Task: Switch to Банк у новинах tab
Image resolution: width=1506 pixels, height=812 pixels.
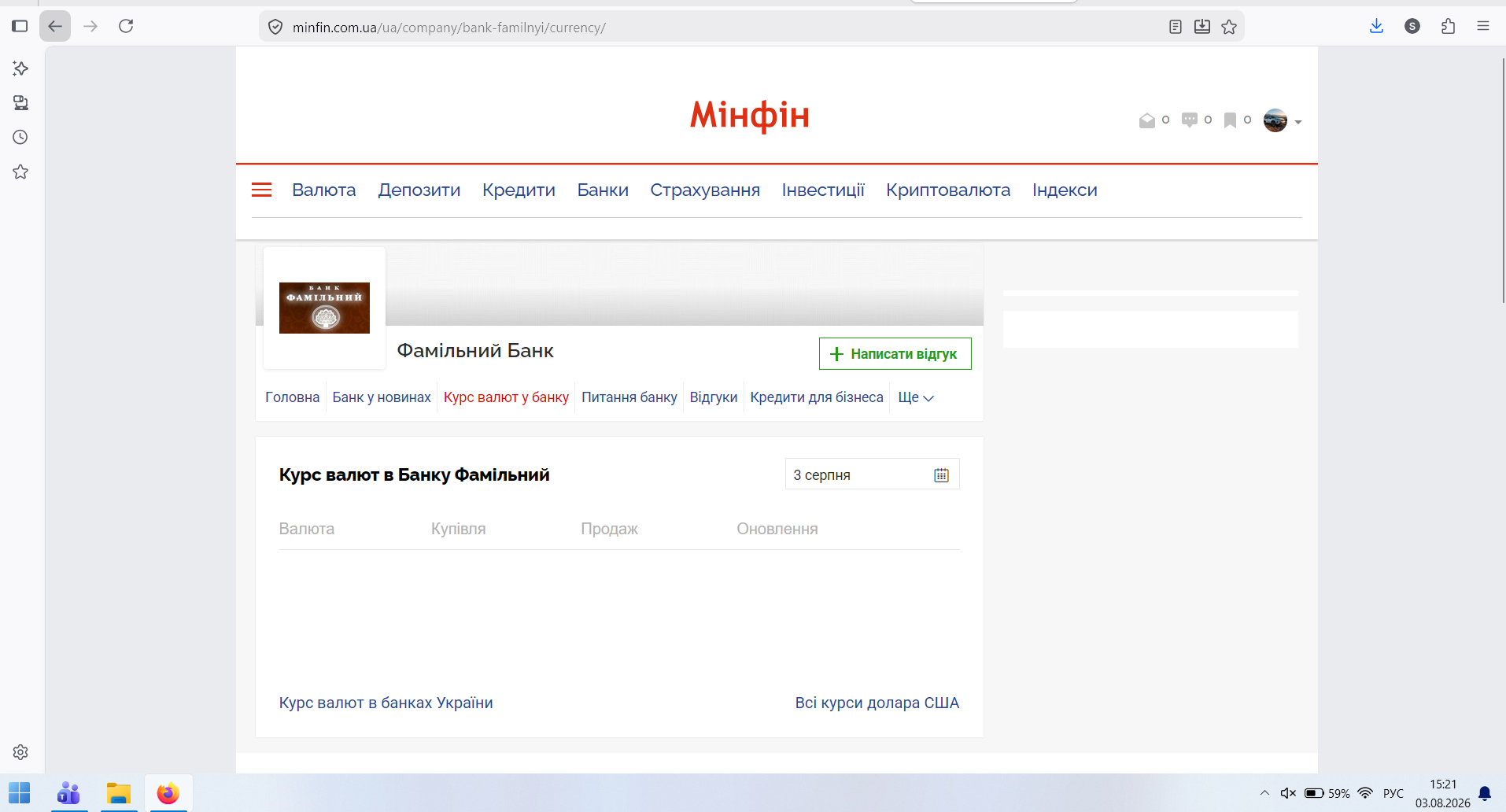Action: [382, 397]
